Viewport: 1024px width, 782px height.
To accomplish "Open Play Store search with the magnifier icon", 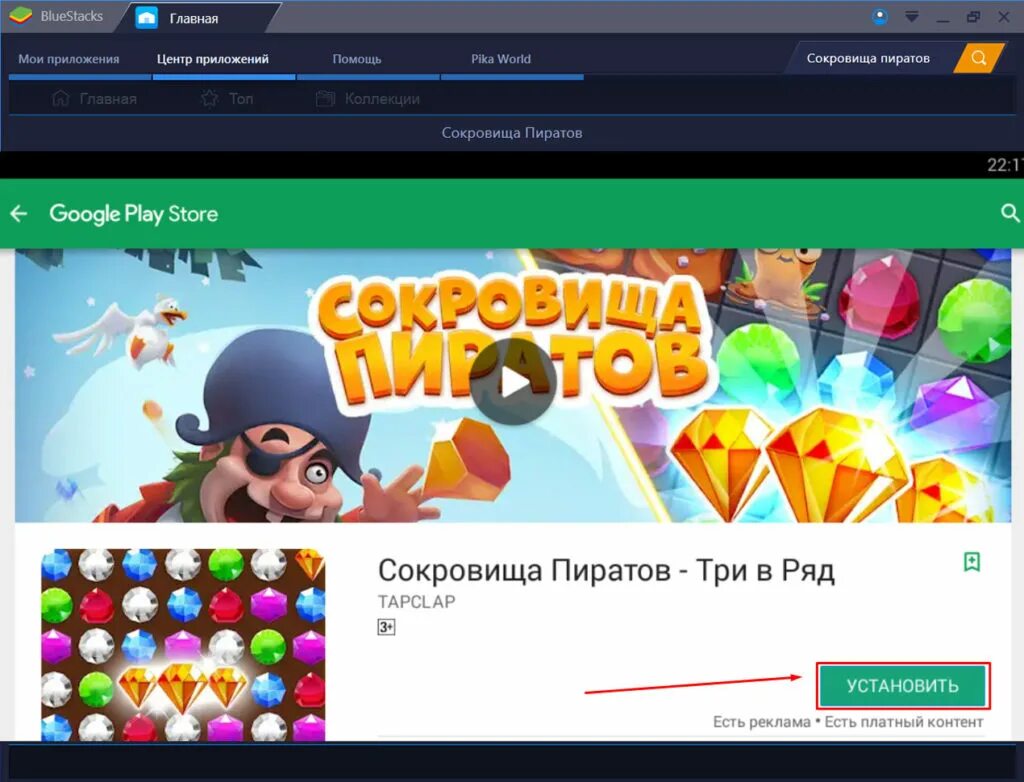I will click(x=1010, y=213).
